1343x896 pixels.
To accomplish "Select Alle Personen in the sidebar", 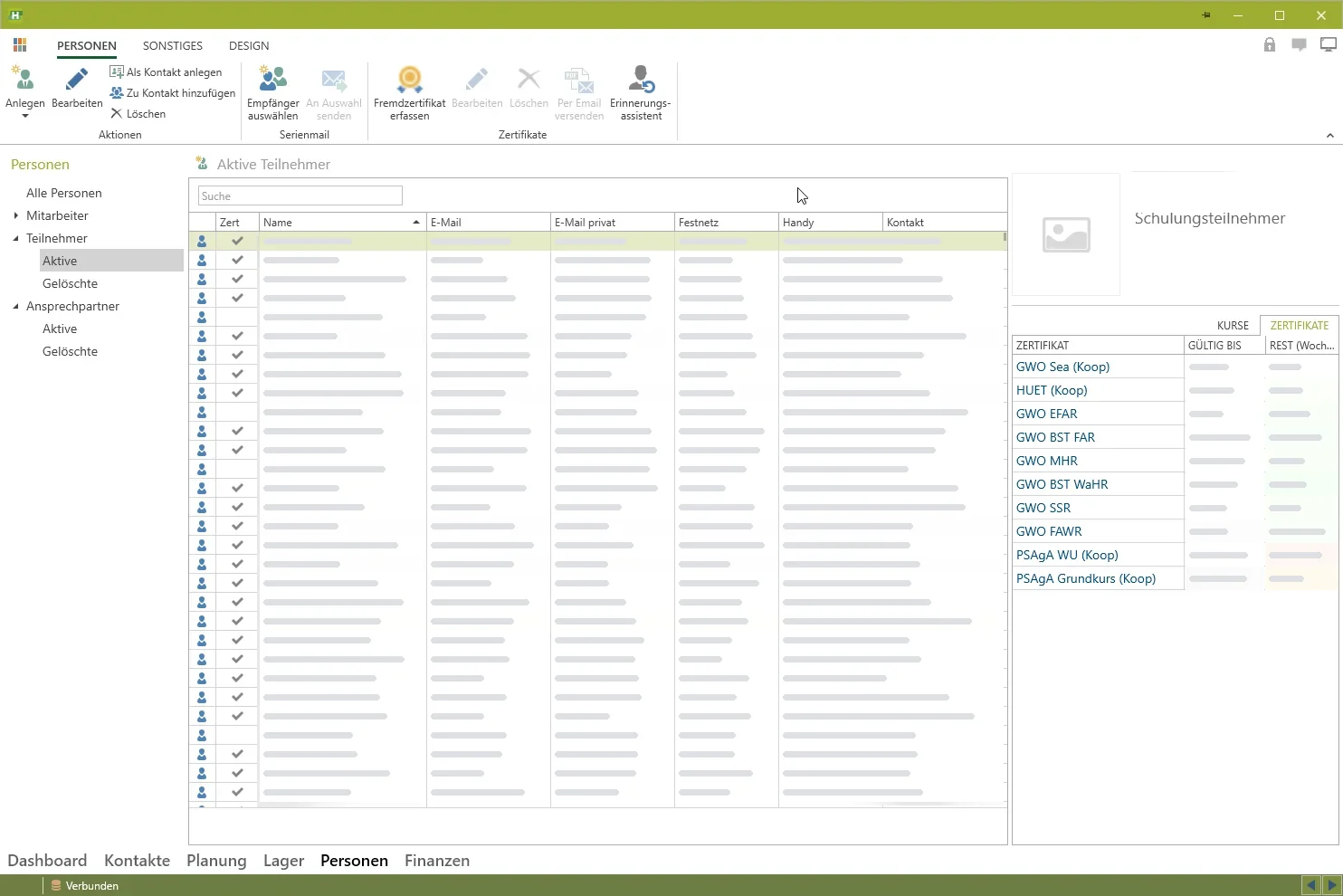I will (x=64, y=193).
